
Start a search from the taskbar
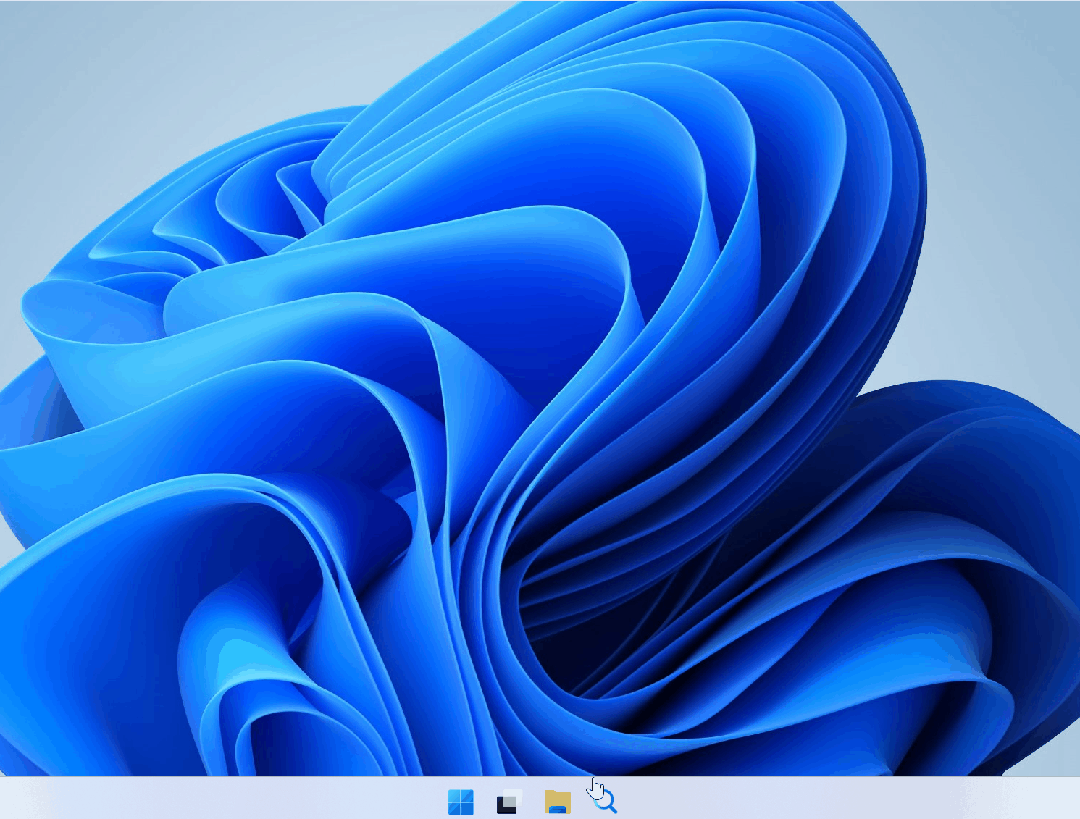[x=605, y=800]
